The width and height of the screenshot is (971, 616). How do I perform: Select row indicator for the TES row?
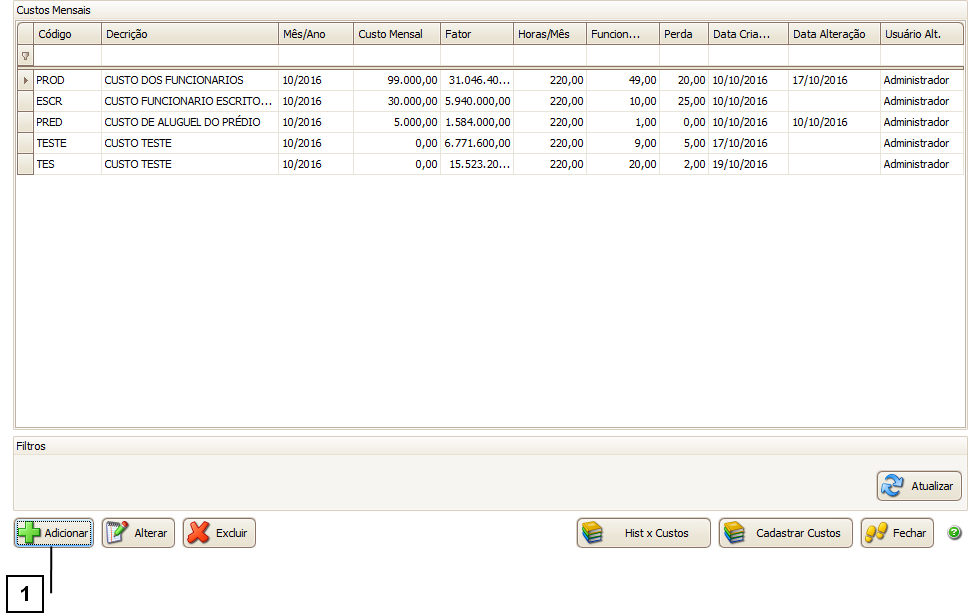click(x=25, y=164)
